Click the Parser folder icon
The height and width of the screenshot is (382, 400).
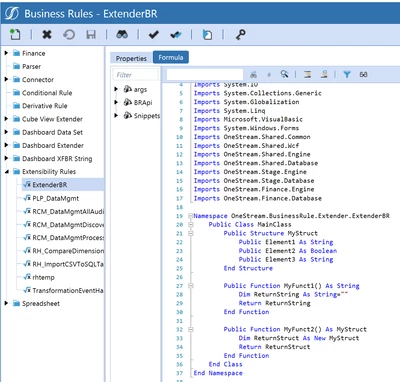[16, 66]
